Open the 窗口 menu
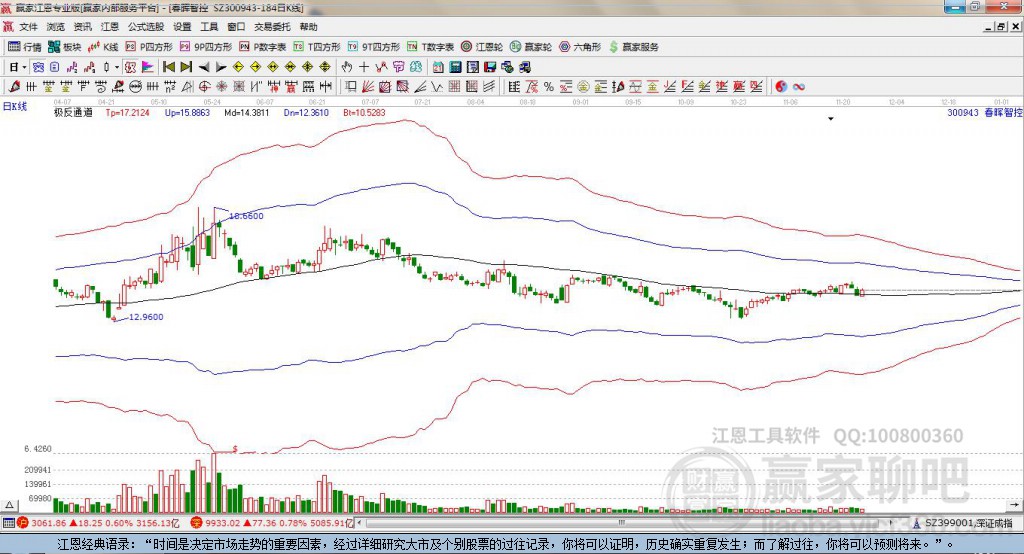 tap(236, 27)
